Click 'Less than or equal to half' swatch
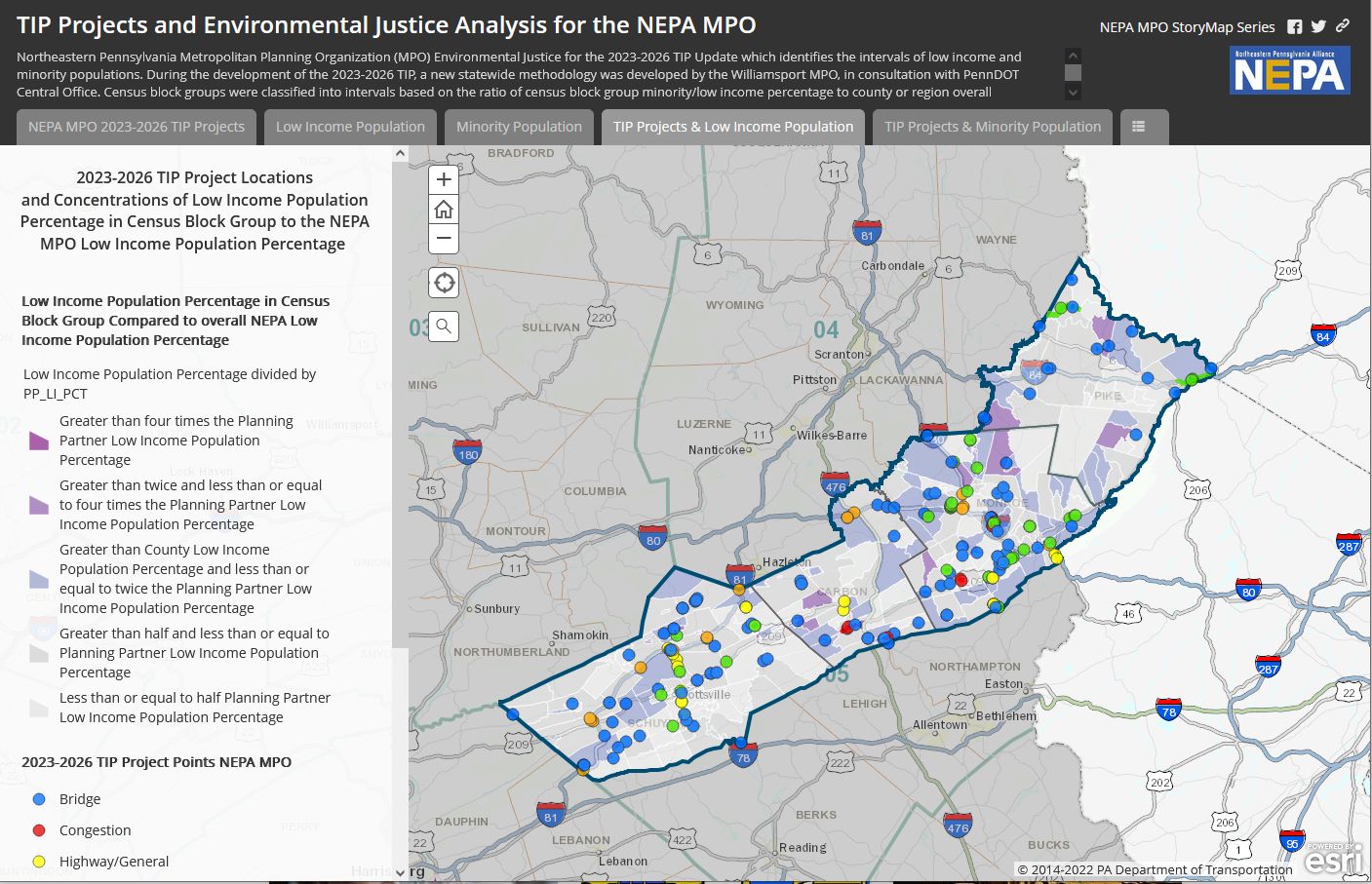The height and width of the screenshot is (884, 1372). [x=39, y=708]
